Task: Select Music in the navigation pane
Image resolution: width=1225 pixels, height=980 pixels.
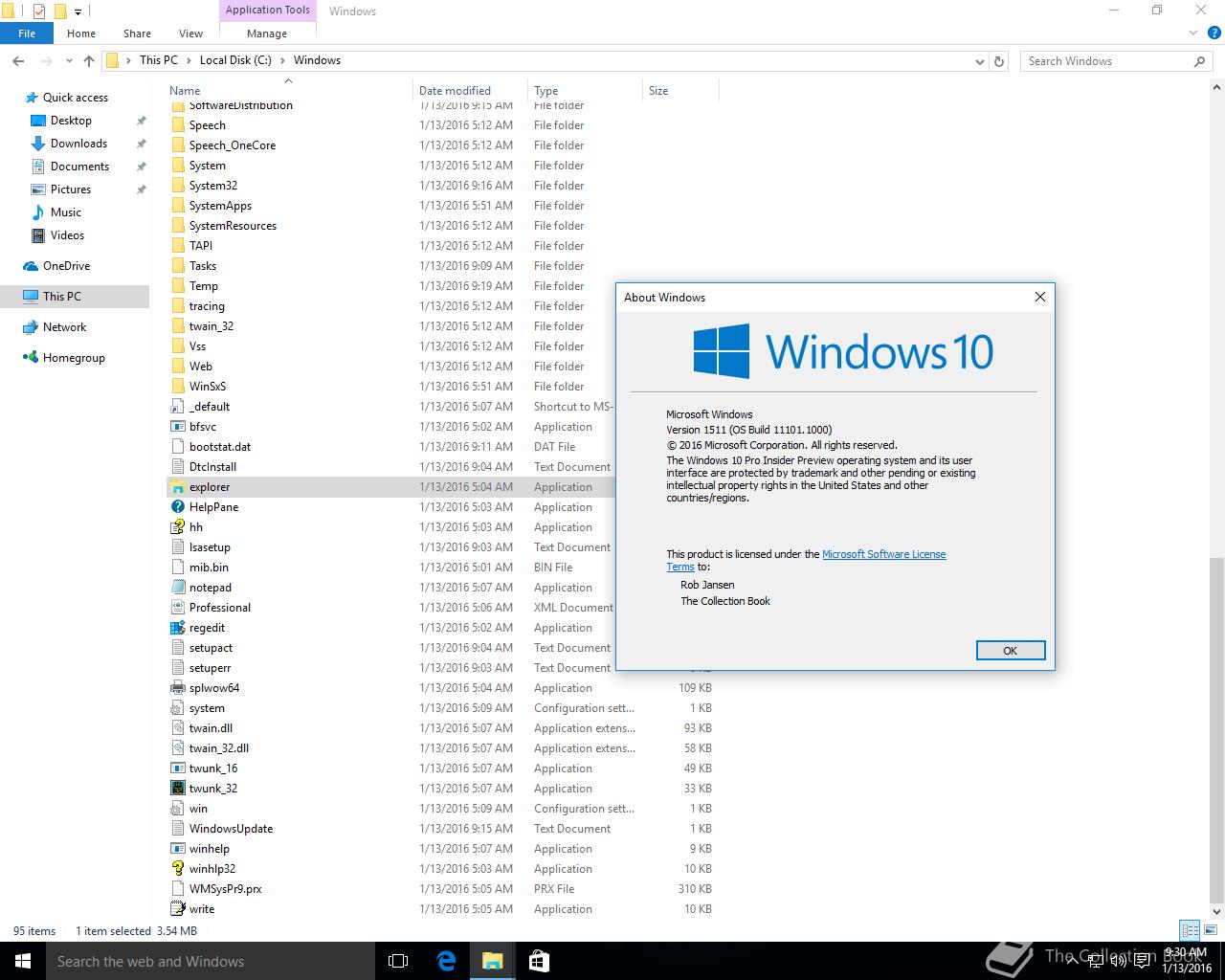Action: point(66,212)
